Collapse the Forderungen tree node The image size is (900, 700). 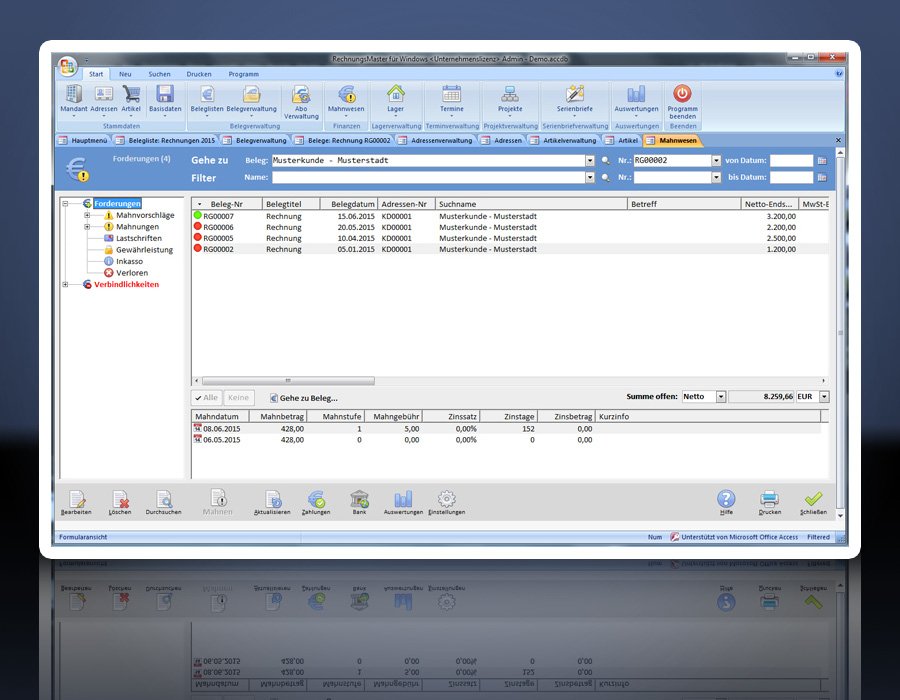(x=65, y=204)
